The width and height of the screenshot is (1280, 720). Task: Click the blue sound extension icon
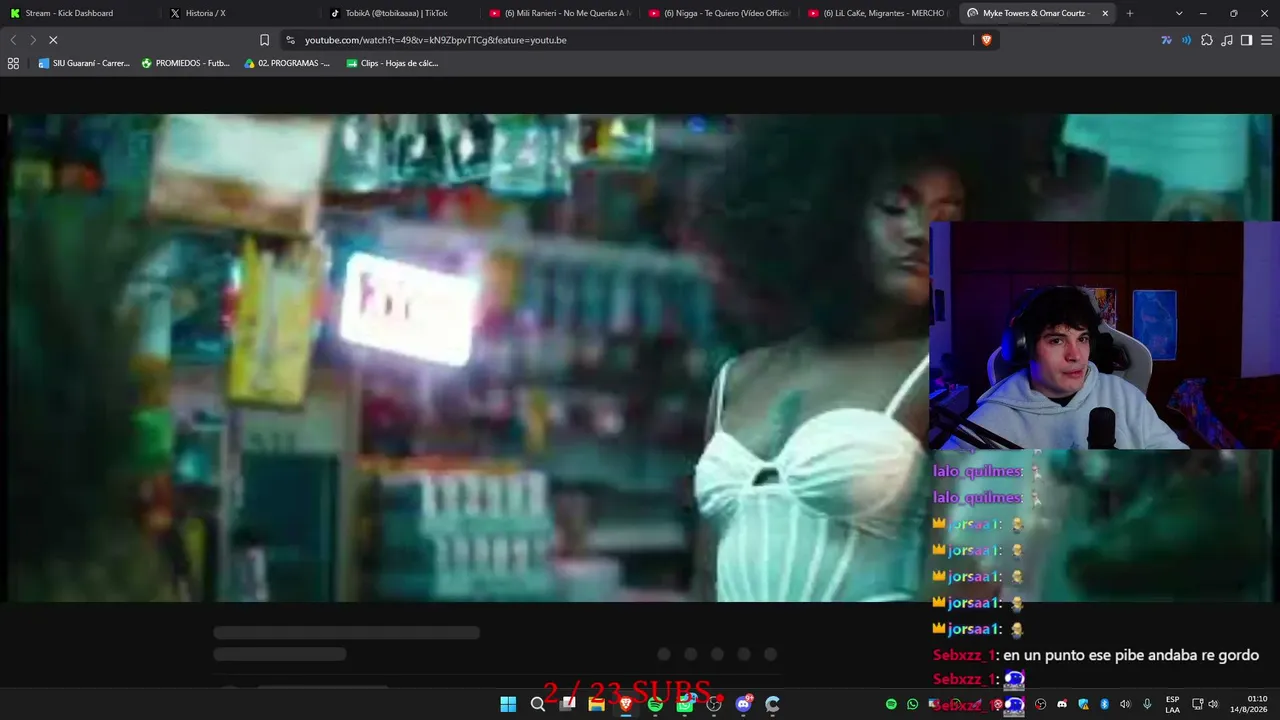click(1186, 40)
